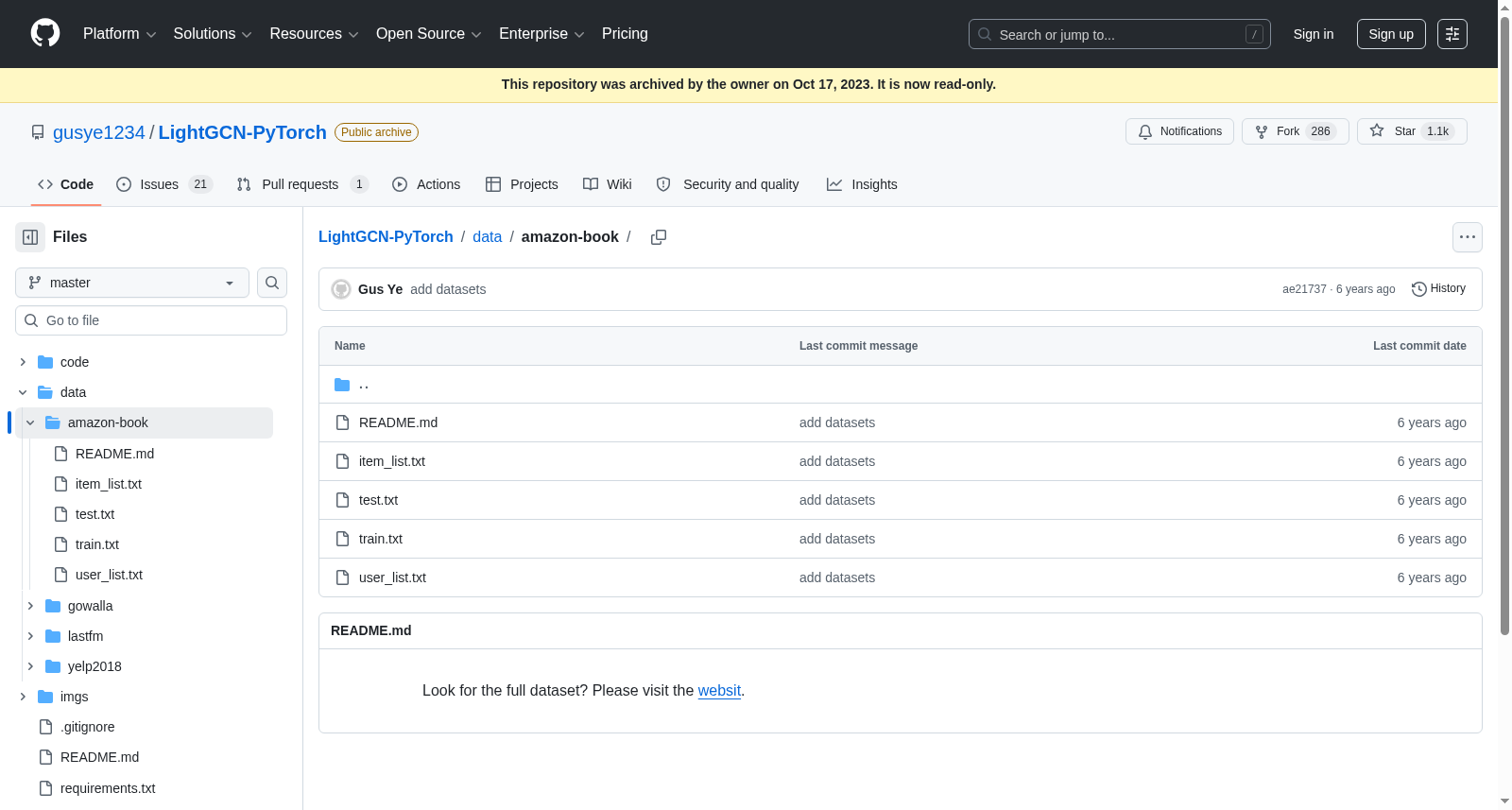Click the Notifications bell button

pos(1180,131)
